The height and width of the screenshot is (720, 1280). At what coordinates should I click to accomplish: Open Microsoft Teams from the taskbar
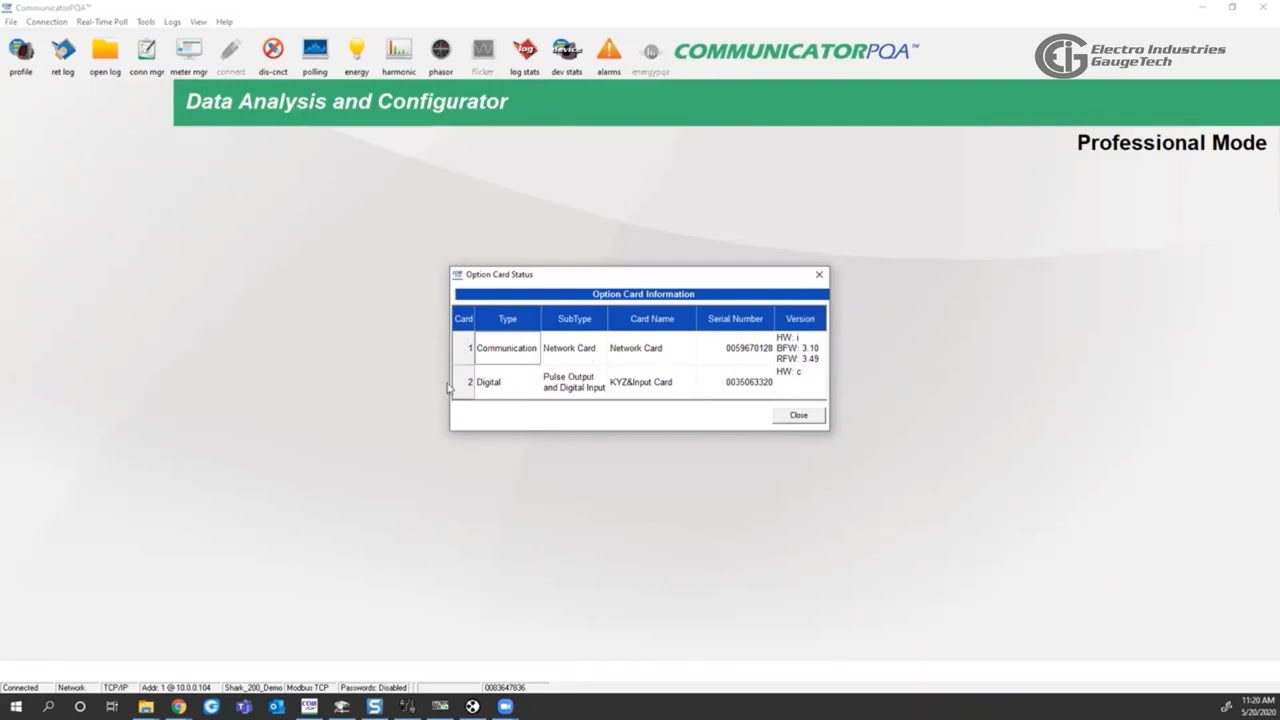(x=244, y=706)
